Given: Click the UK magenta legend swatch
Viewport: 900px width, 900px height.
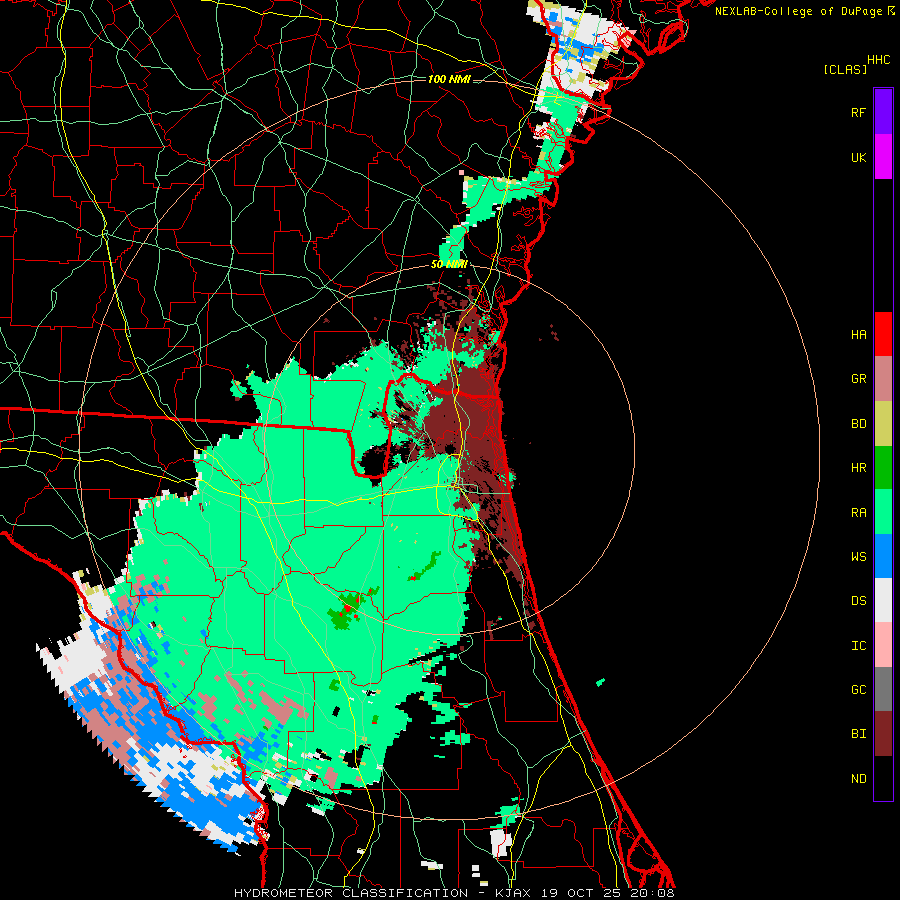Looking at the screenshot, I should point(883,157).
